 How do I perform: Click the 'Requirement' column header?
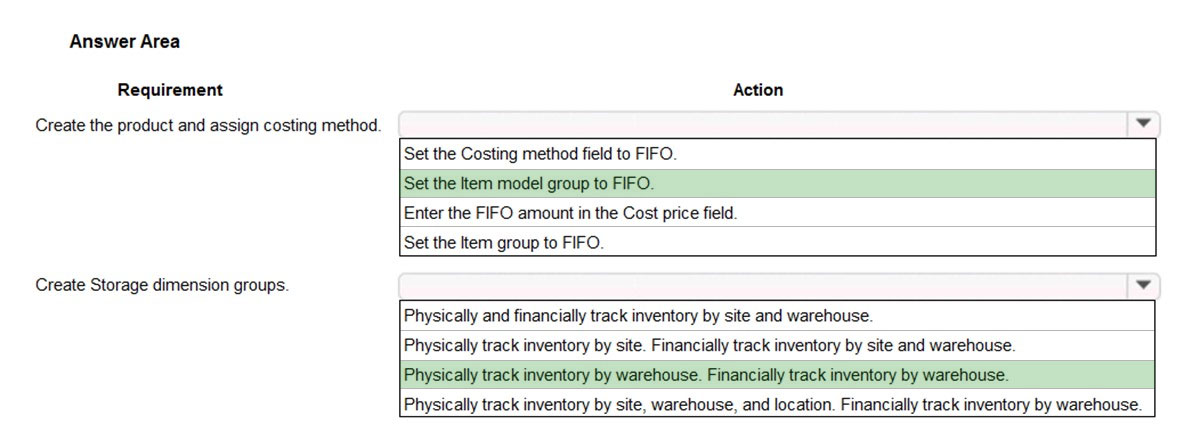pyautogui.click(x=170, y=90)
